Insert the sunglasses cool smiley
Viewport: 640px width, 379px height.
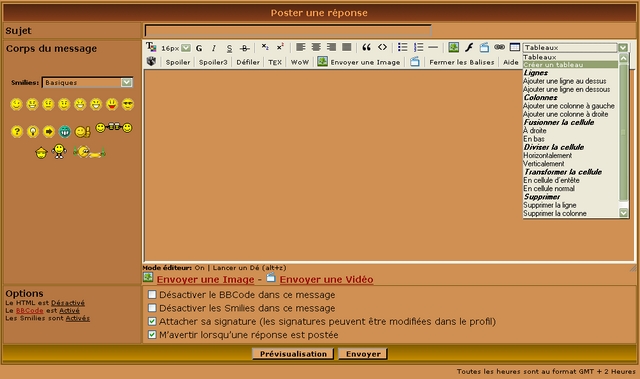coord(128,104)
